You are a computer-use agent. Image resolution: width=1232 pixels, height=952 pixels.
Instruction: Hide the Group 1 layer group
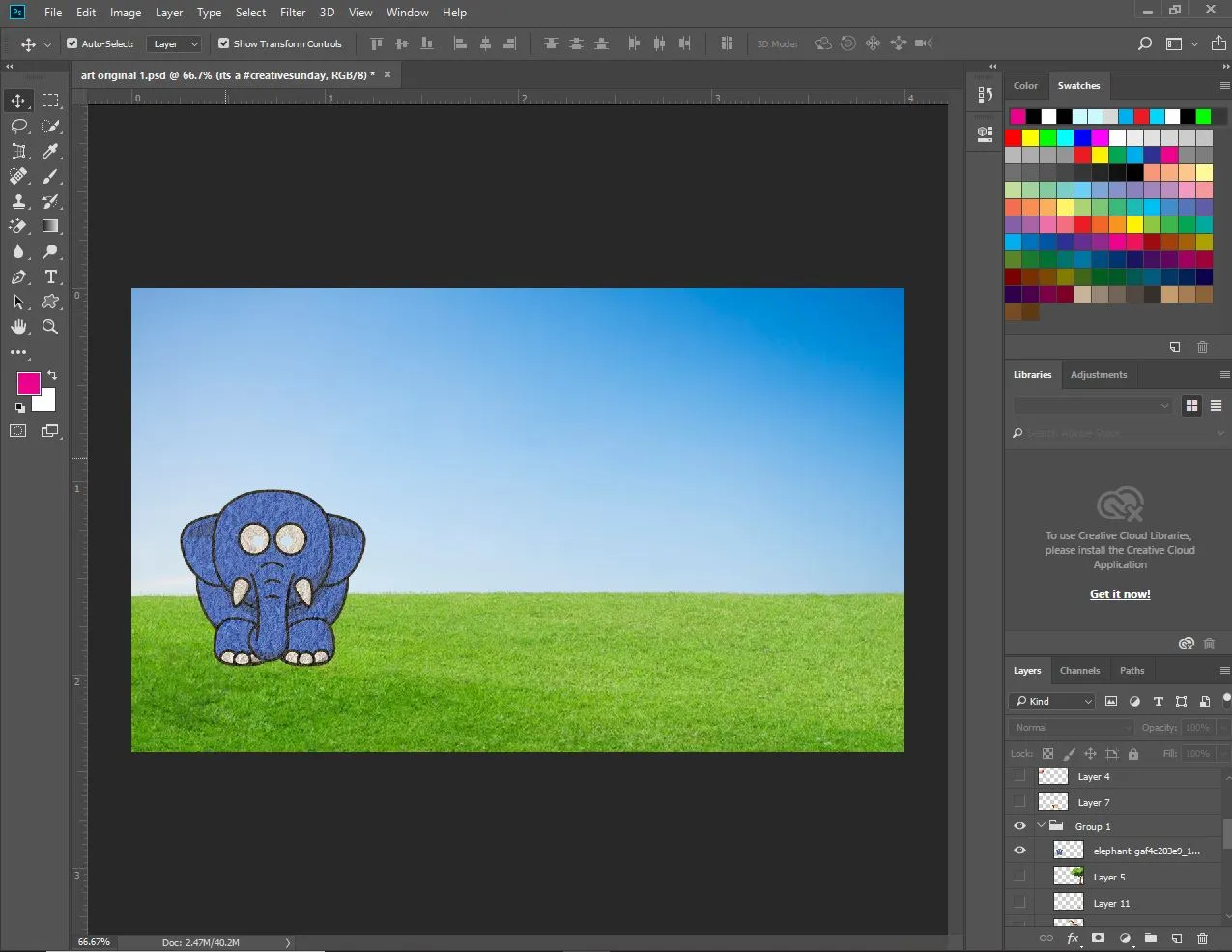1019,826
